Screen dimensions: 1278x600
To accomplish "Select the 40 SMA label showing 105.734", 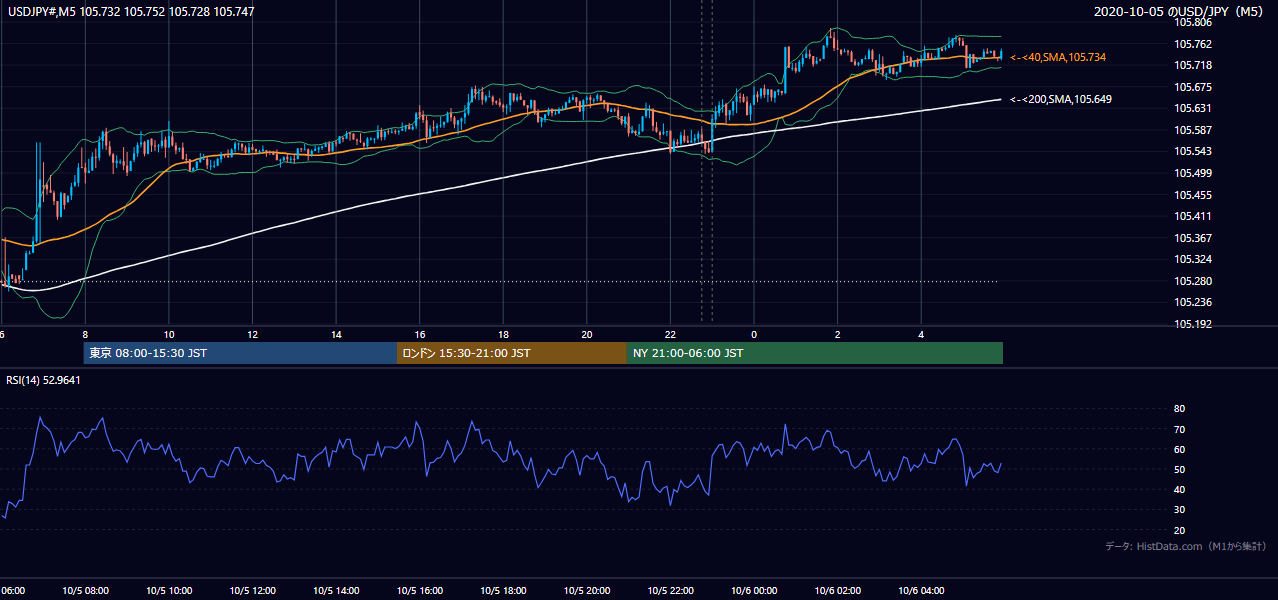I will pyautogui.click(x=1058, y=58).
